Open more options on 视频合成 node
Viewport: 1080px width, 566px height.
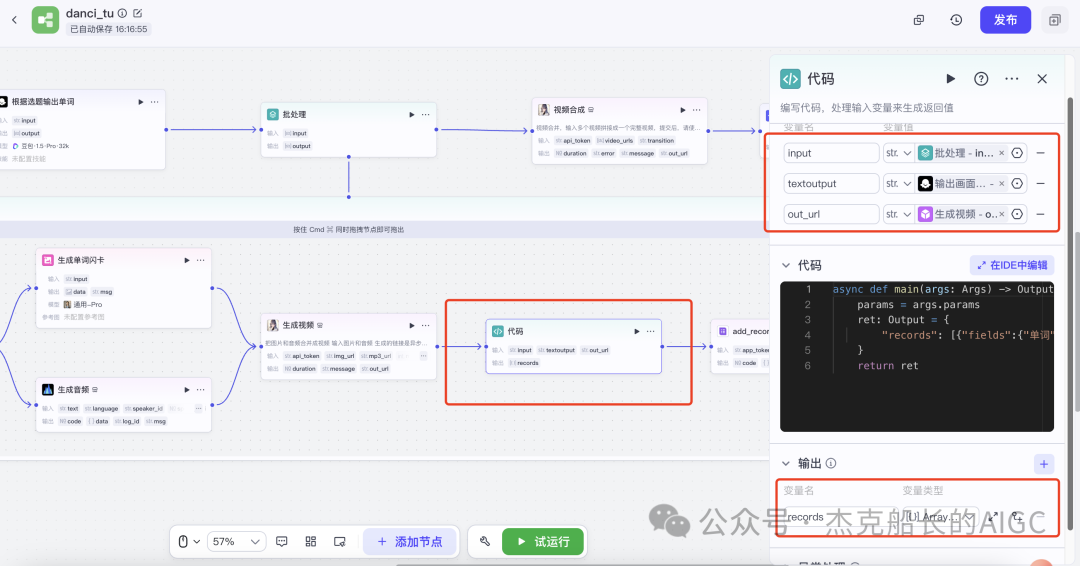pos(696,110)
